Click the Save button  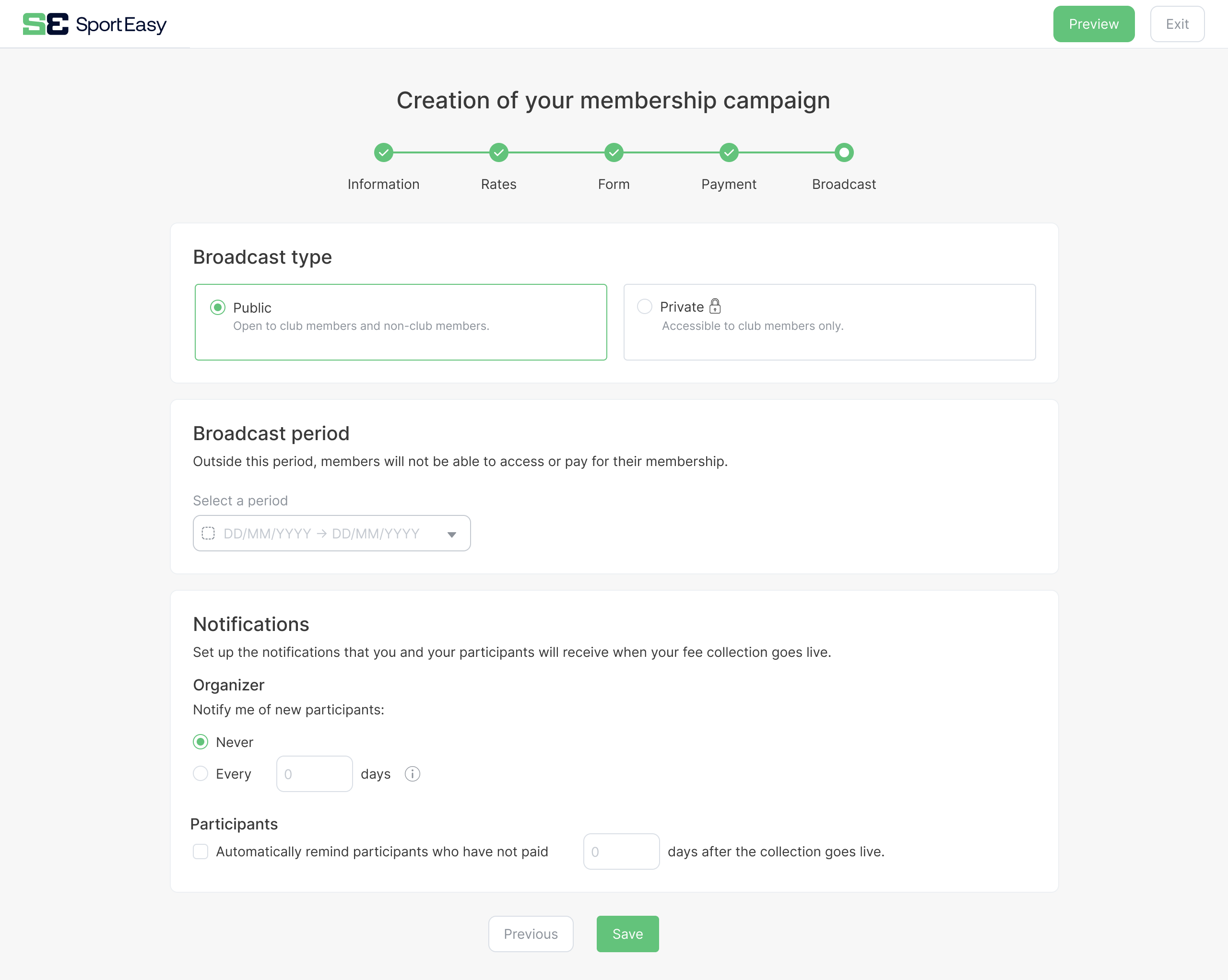point(627,934)
